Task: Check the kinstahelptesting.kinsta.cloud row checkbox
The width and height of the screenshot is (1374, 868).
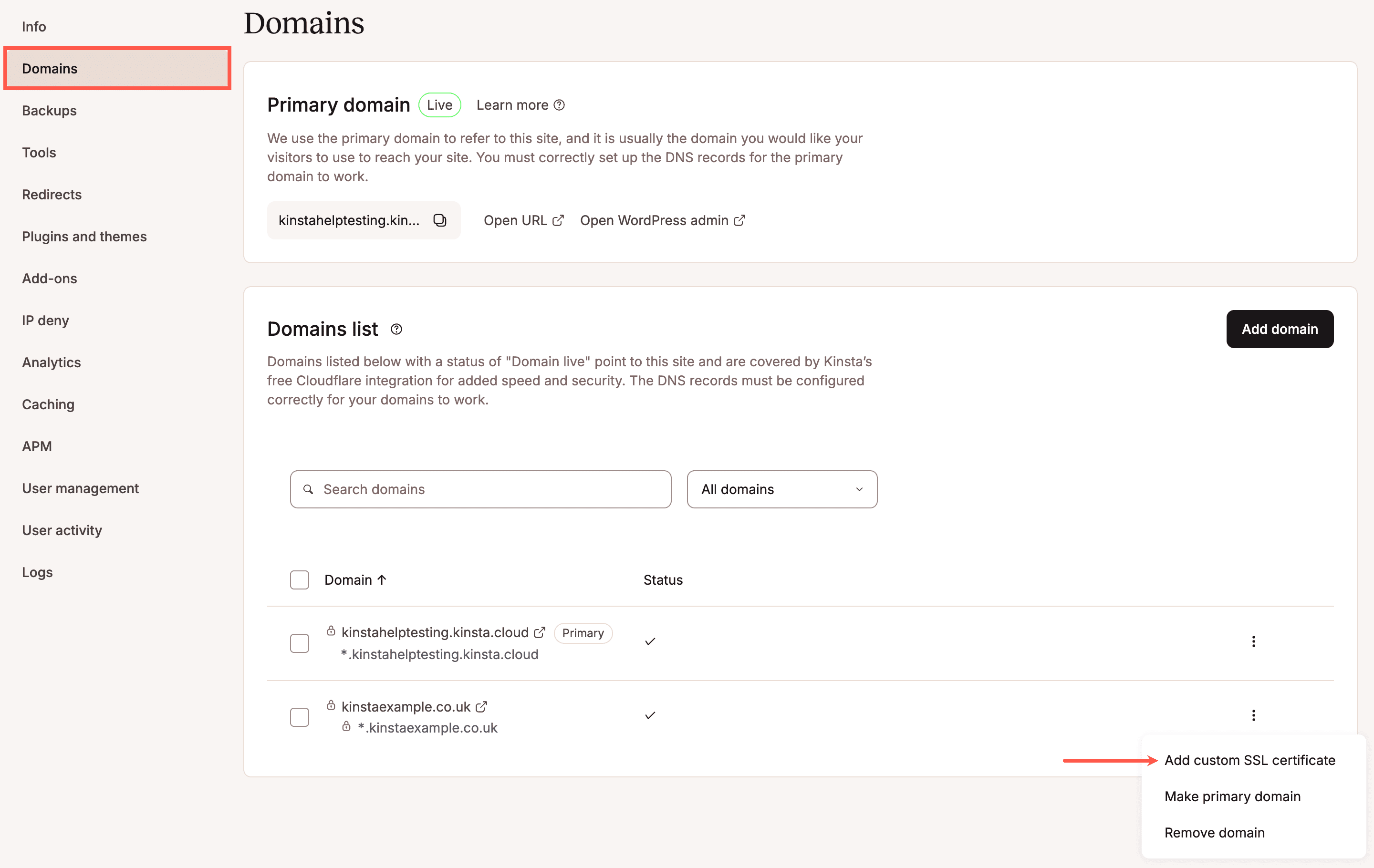Action: point(299,643)
